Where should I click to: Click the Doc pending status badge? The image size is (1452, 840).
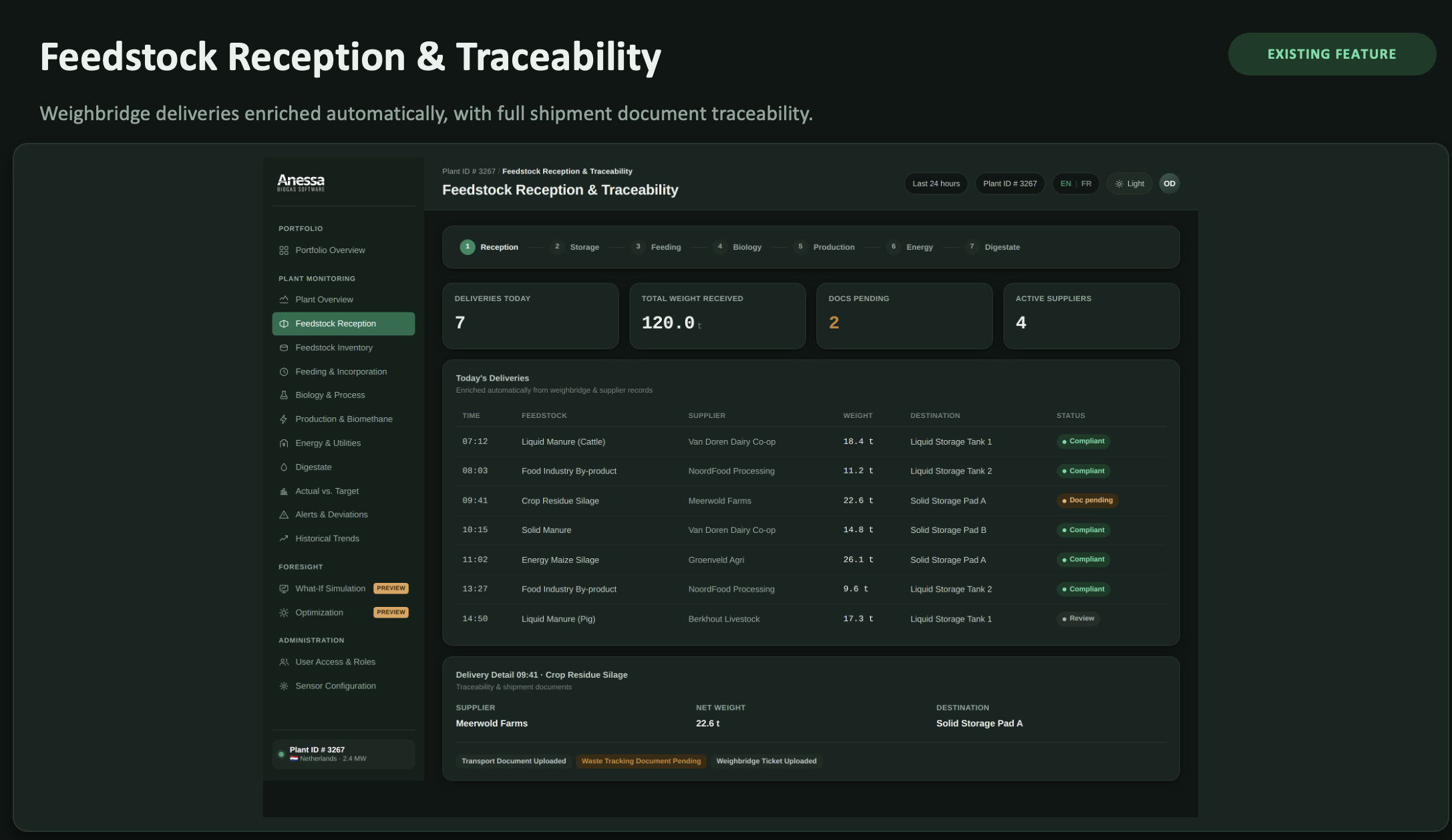(1087, 500)
